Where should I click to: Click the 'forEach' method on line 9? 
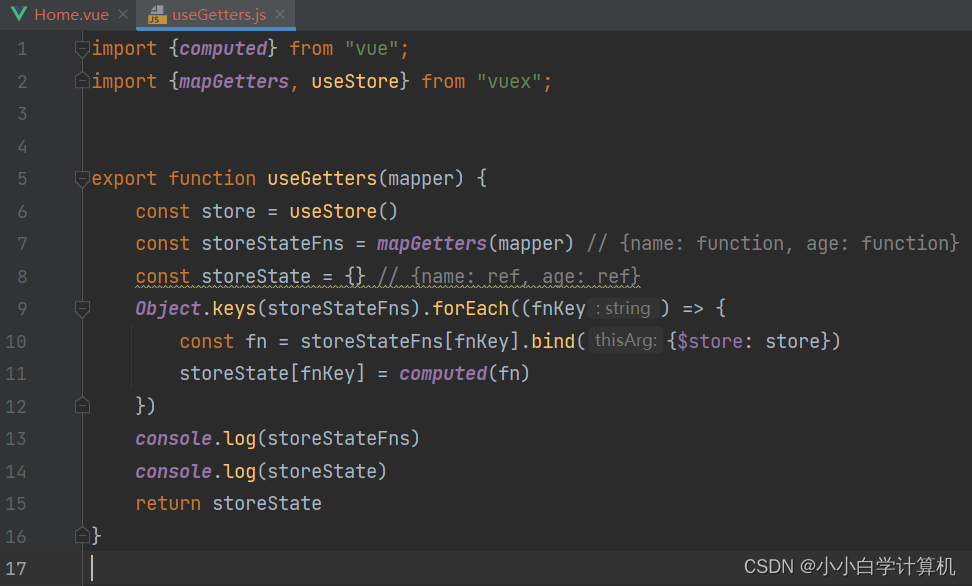tap(470, 308)
